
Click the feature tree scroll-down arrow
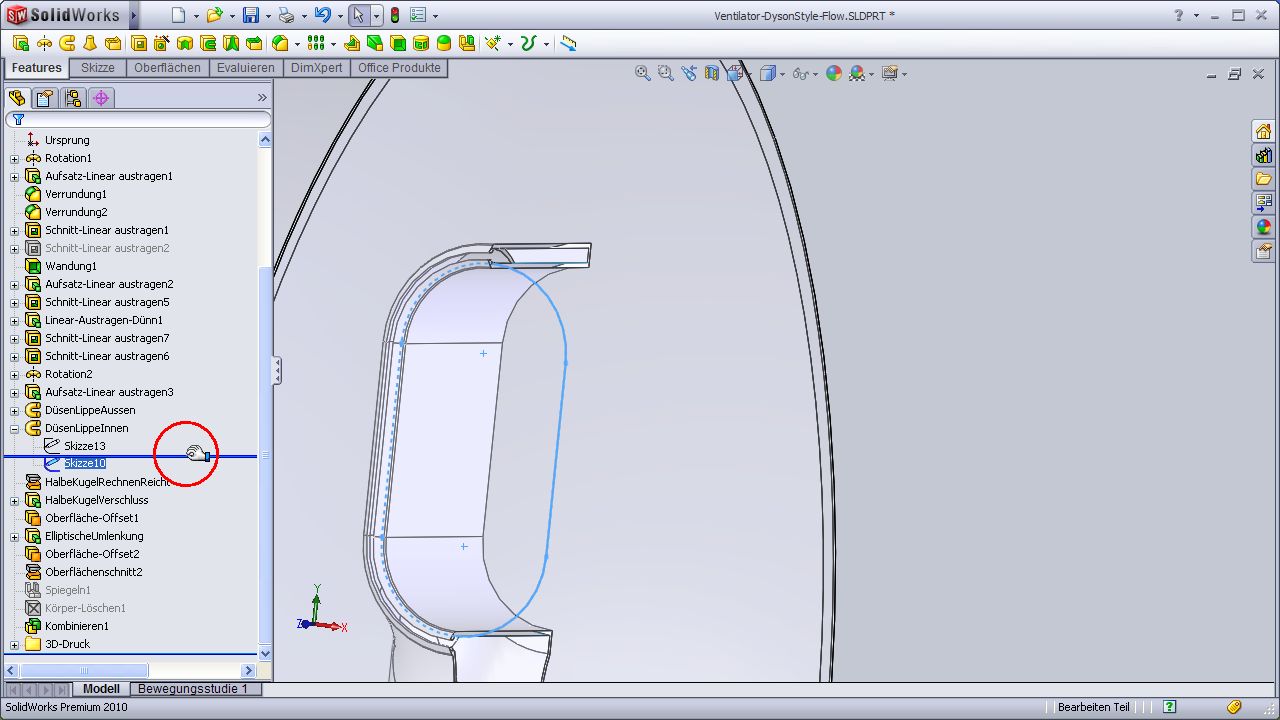(265, 653)
